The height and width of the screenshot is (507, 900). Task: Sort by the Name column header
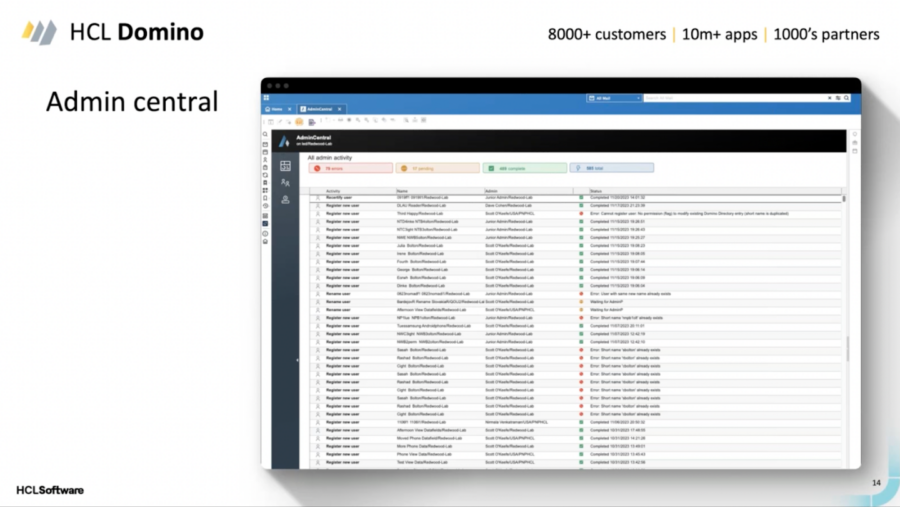[x=402, y=191]
